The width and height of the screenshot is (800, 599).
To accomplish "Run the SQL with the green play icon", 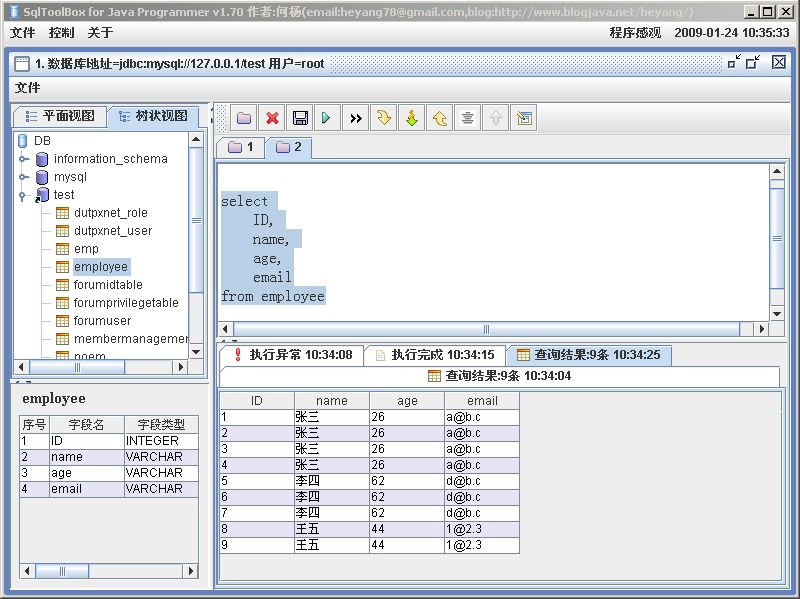I will [328, 118].
